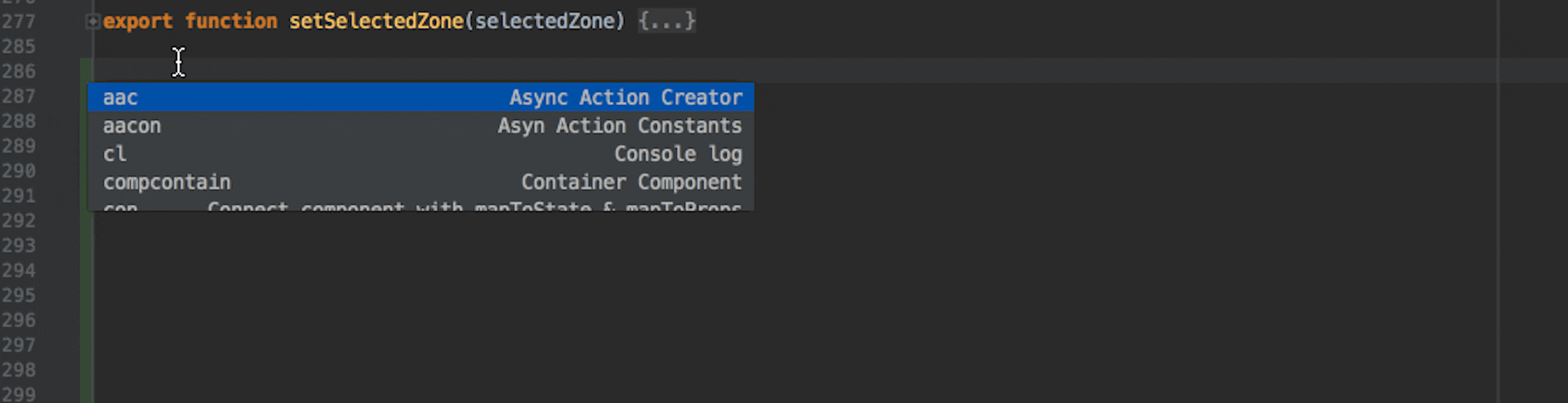Screen dimensions: 1568x403
Task: Choose the aacon Asyn Action Constants template
Action: (x=421, y=126)
